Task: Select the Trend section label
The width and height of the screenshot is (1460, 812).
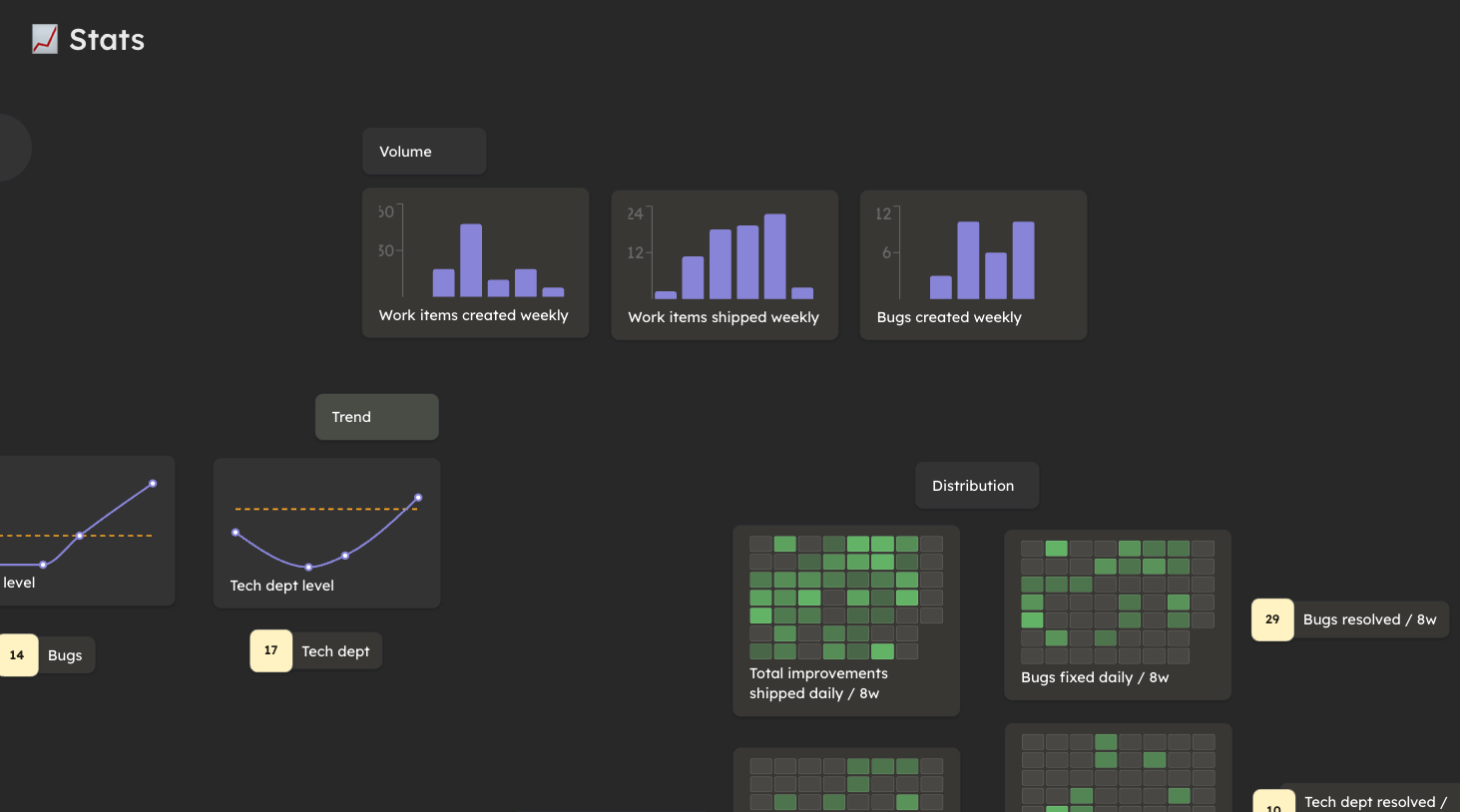Action: (377, 417)
